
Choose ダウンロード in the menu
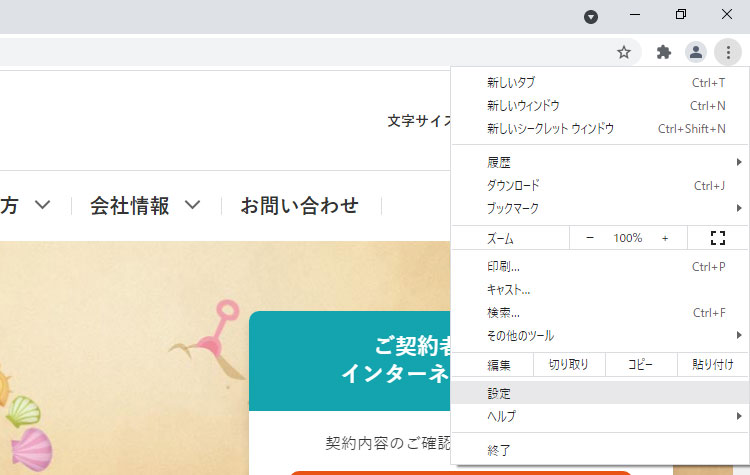[x=600, y=185]
